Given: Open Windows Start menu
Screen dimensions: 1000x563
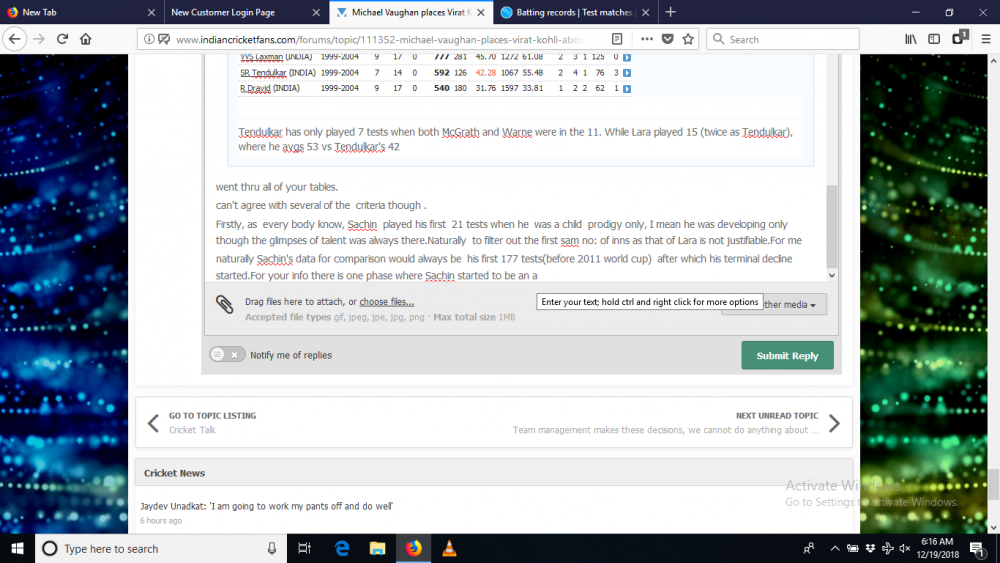Looking at the screenshot, I should click(x=17, y=548).
